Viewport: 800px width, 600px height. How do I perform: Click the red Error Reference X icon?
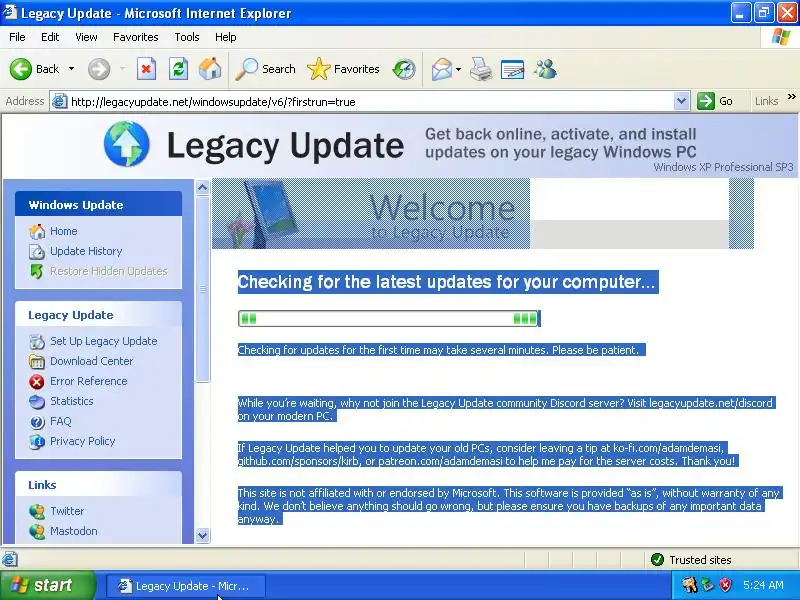pos(37,382)
